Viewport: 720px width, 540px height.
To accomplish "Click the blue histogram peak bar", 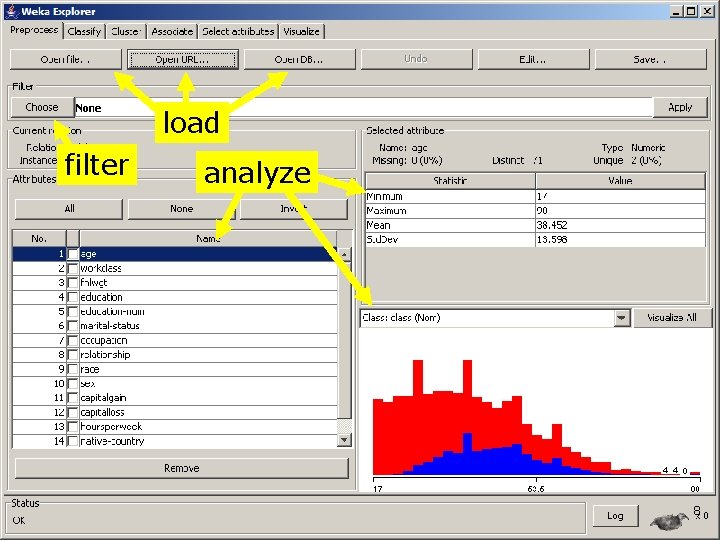I will 467,454.
